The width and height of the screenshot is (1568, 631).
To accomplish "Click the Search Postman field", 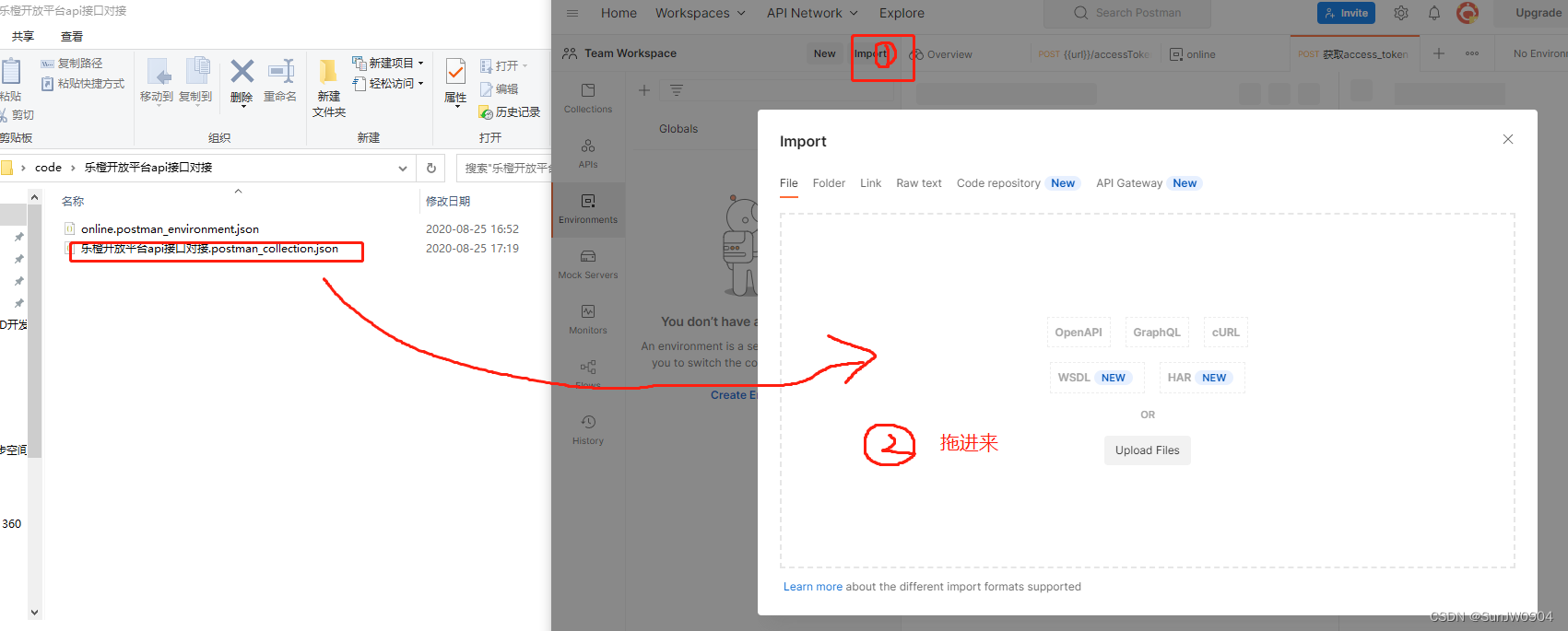I will pyautogui.click(x=1127, y=13).
